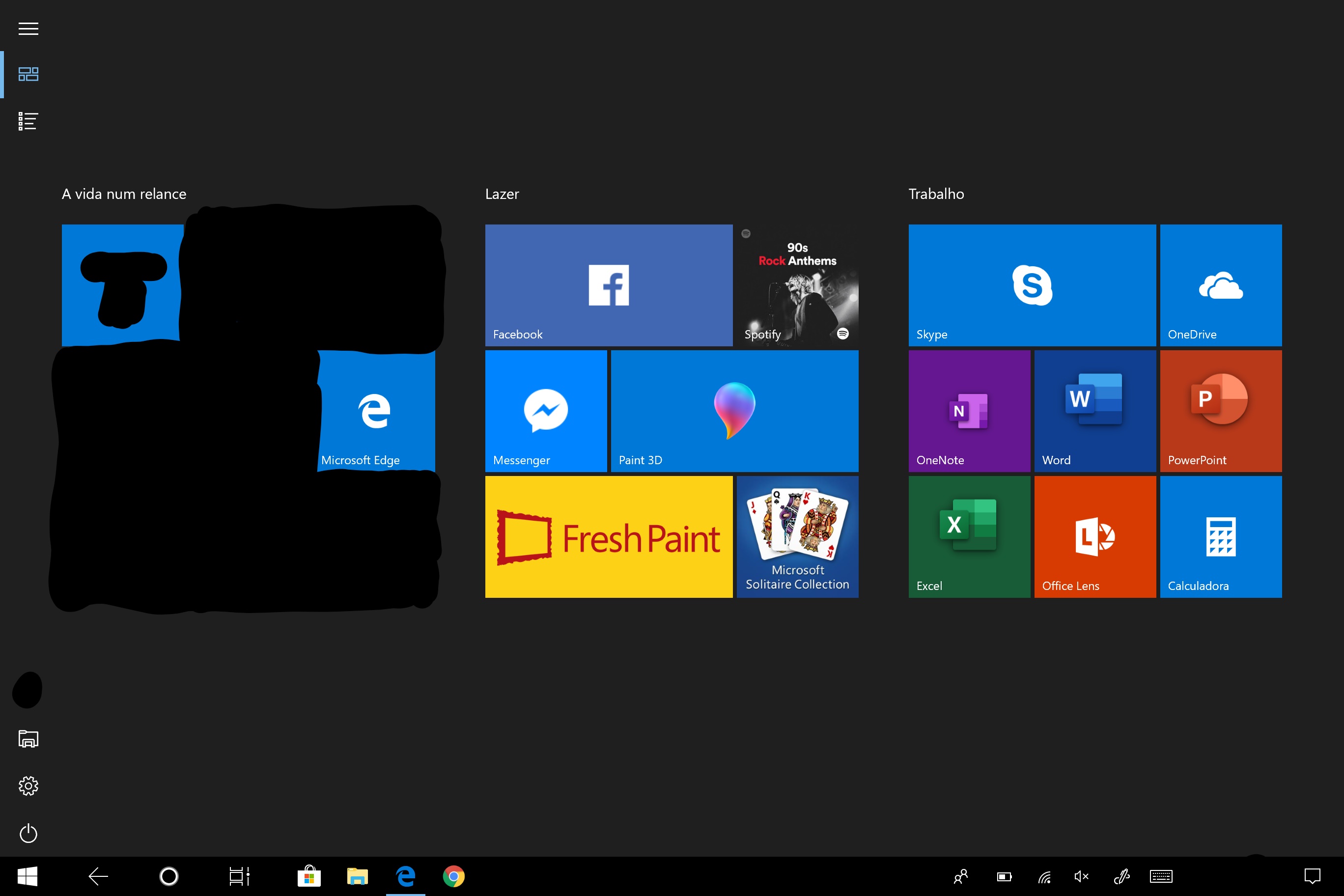This screenshot has height=896, width=1344.
Task: Open File Explorer from the taskbar
Action: point(357,876)
